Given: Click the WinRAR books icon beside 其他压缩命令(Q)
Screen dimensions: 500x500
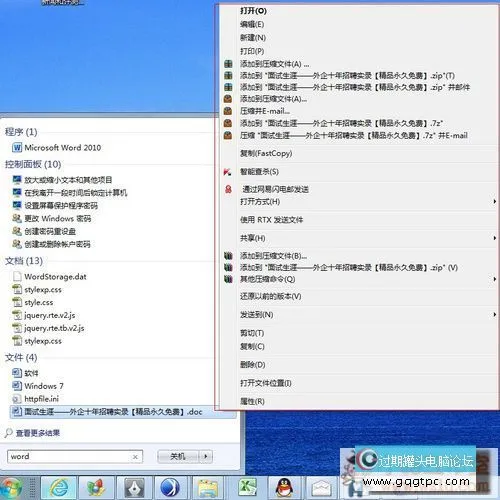Looking at the screenshot, I should click(x=228, y=279).
